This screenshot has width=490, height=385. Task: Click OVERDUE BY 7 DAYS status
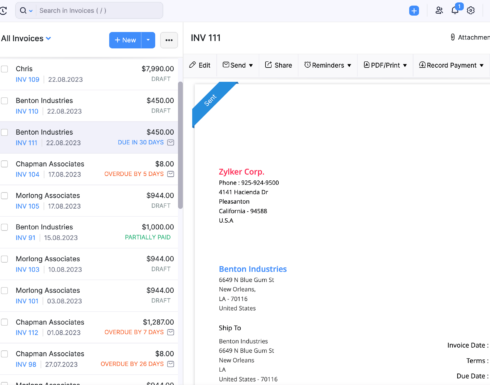click(x=134, y=332)
